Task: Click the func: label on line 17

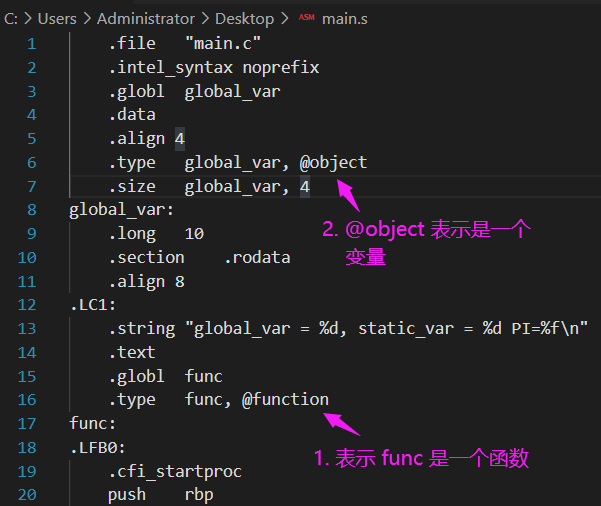Action: (92, 424)
